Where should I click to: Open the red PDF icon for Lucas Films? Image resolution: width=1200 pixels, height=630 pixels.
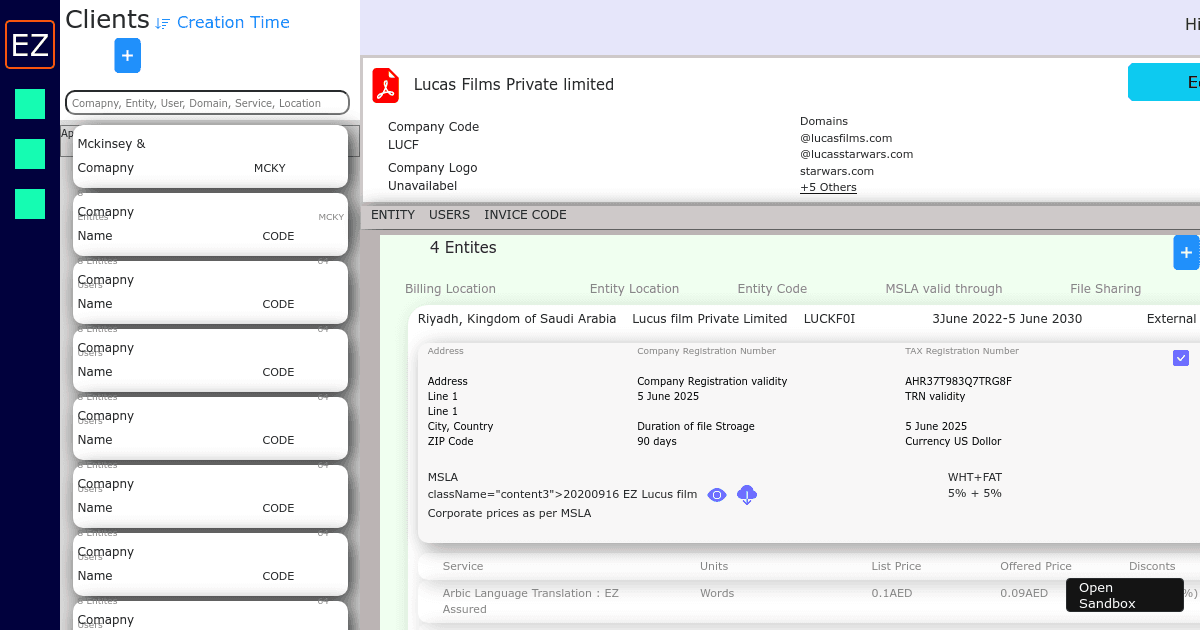(385, 86)
